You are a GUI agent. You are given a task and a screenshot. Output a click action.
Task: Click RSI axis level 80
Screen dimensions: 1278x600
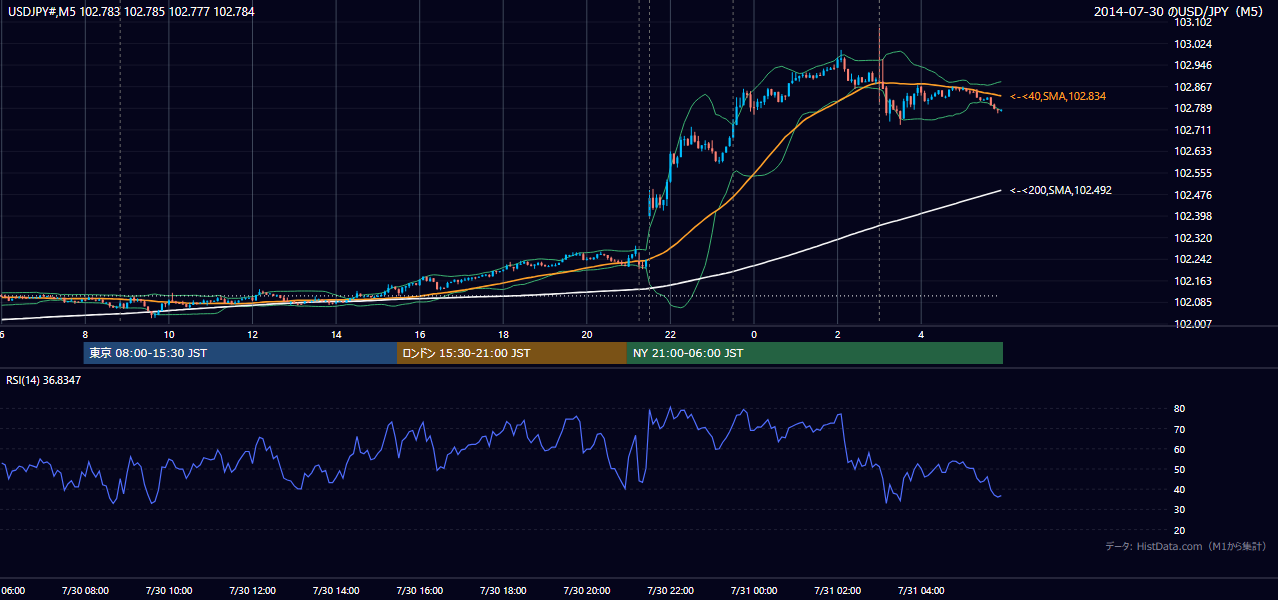pos(1179,409)
